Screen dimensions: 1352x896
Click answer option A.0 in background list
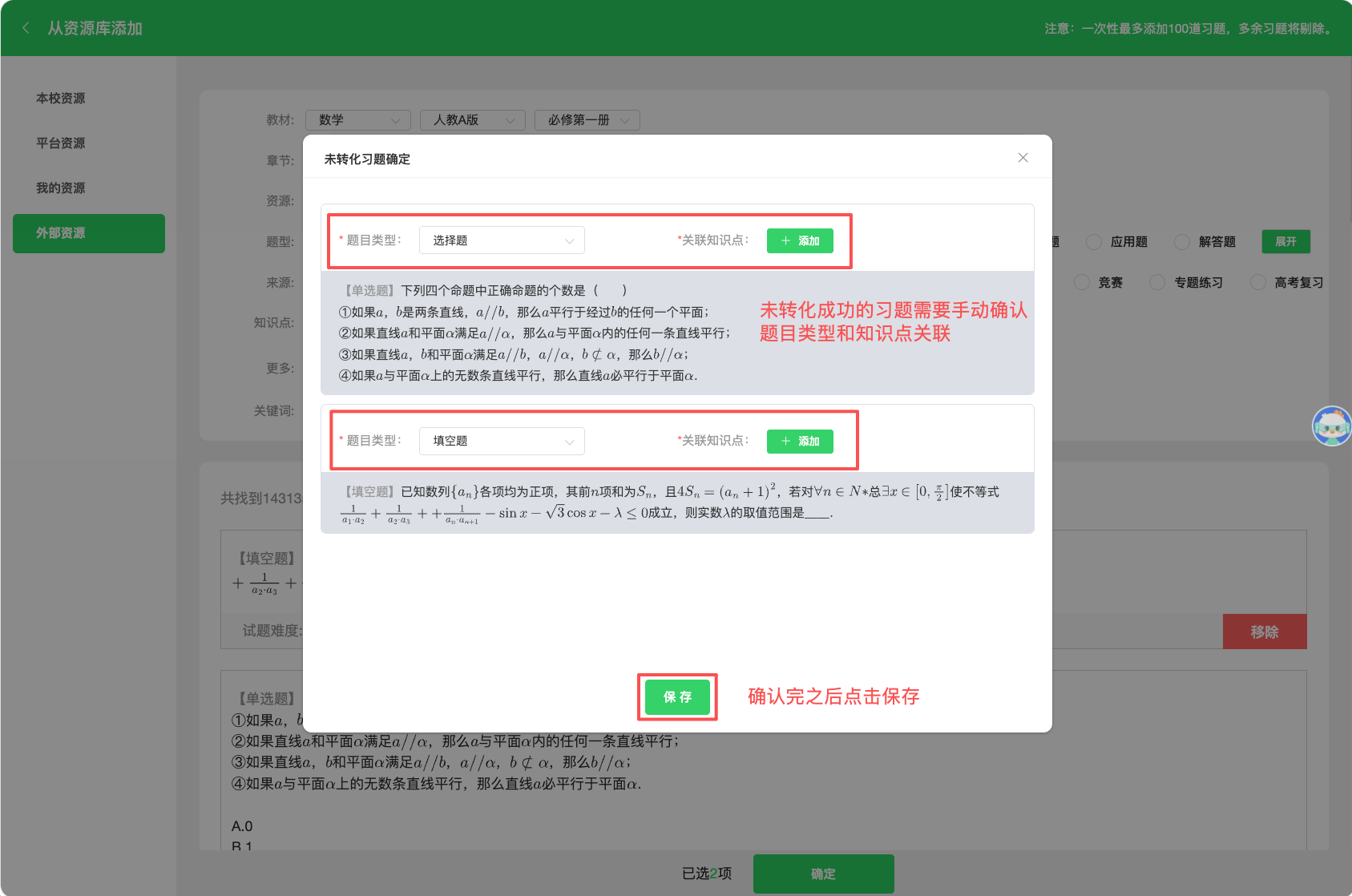click(x=242, y=826)
